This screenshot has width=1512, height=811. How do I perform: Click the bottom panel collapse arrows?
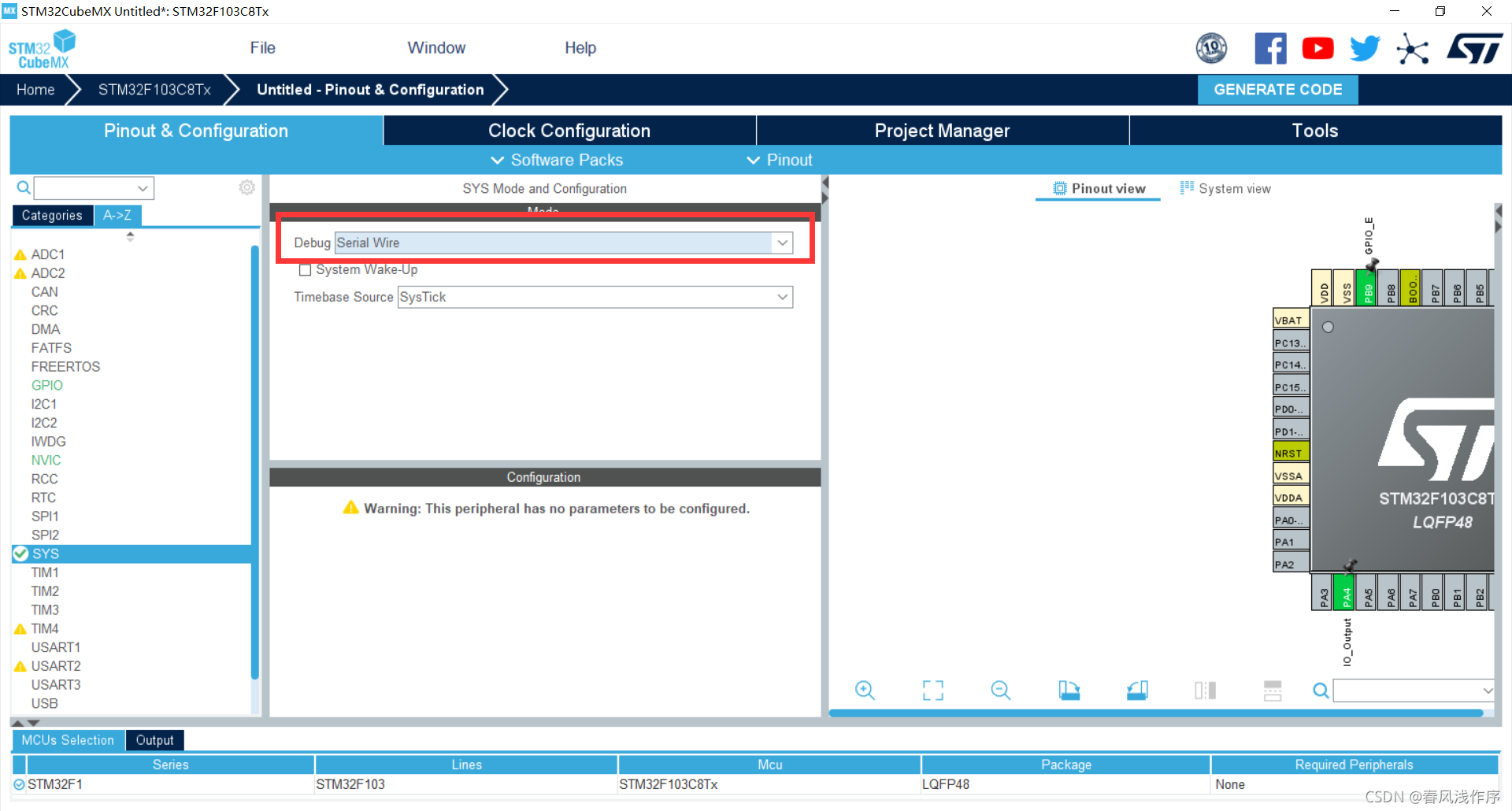coord(24,722)
